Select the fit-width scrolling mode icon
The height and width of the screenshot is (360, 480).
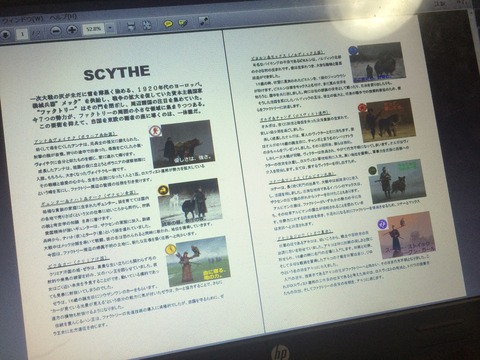[x=131, y=26]
